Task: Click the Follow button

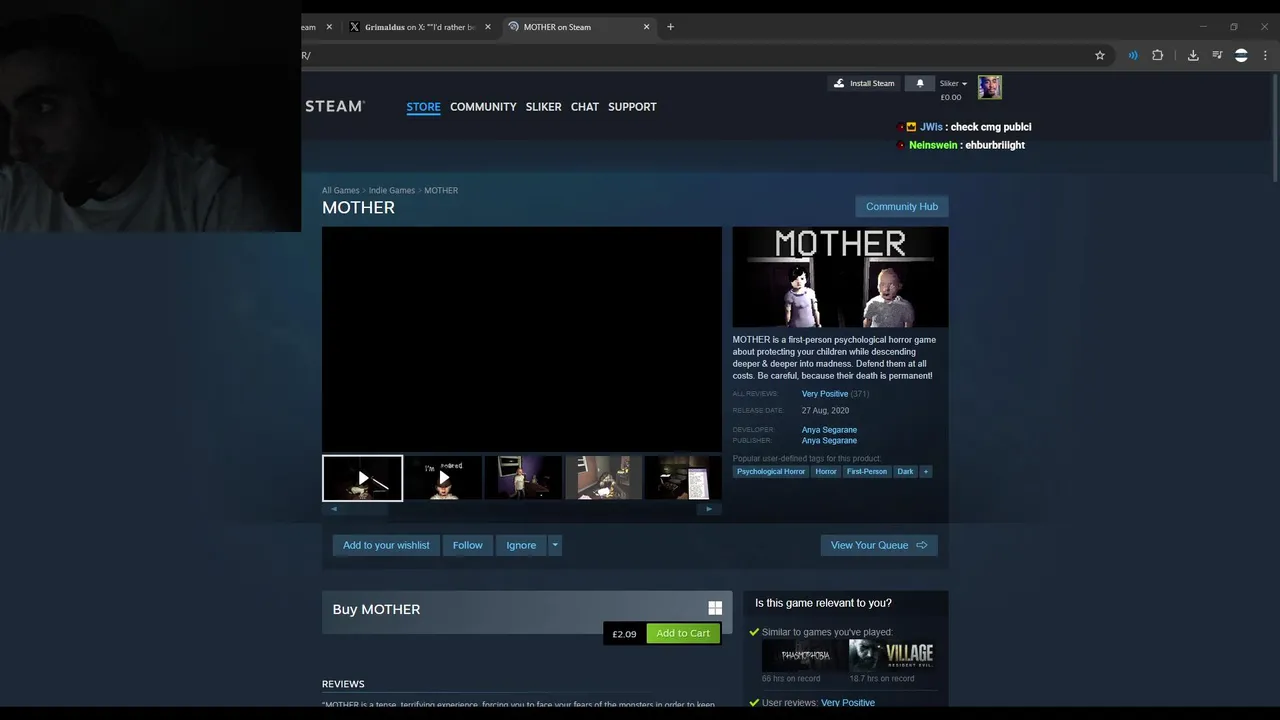Action: click(x=467, y=545)
